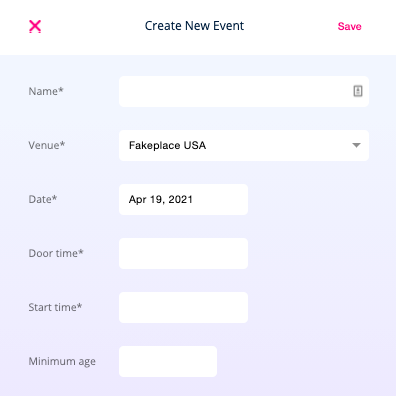Viewport: 396px width, 396px height.
Task: Focus the Name input field
Action: [x=244, y=91]
